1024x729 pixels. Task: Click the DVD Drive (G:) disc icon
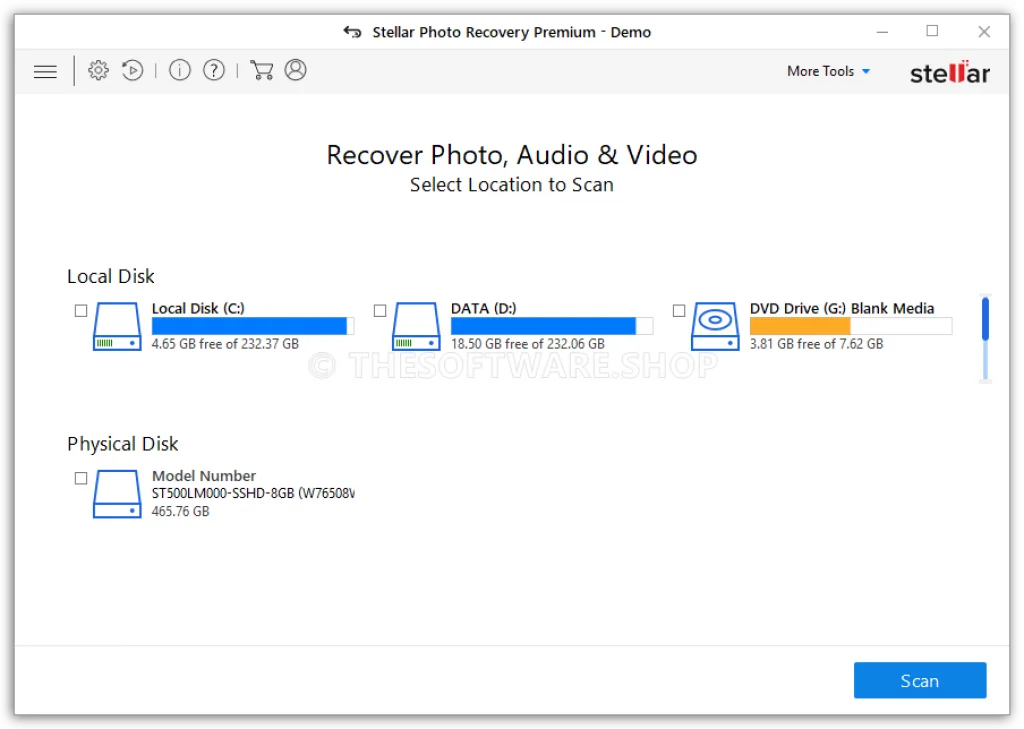[715, 326]
